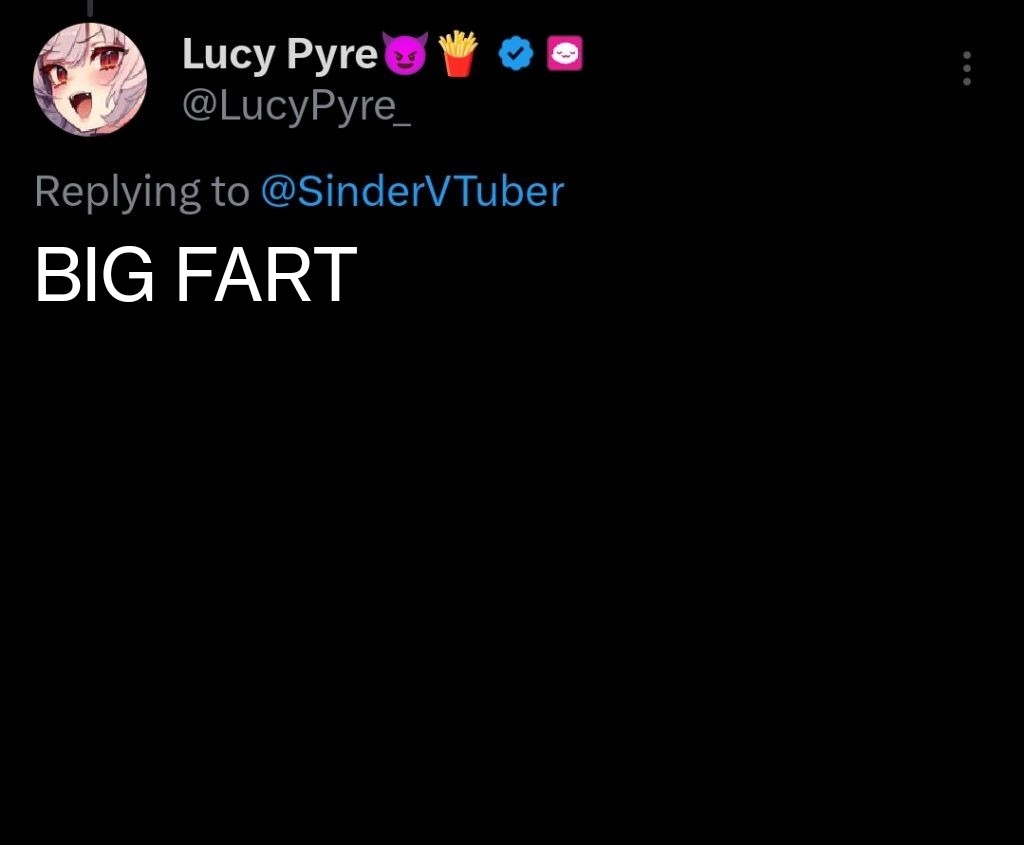Viewport: 1024px width, 845px height.
Task: Open the three-dot more options menu
Action: (x=967, y=68)
